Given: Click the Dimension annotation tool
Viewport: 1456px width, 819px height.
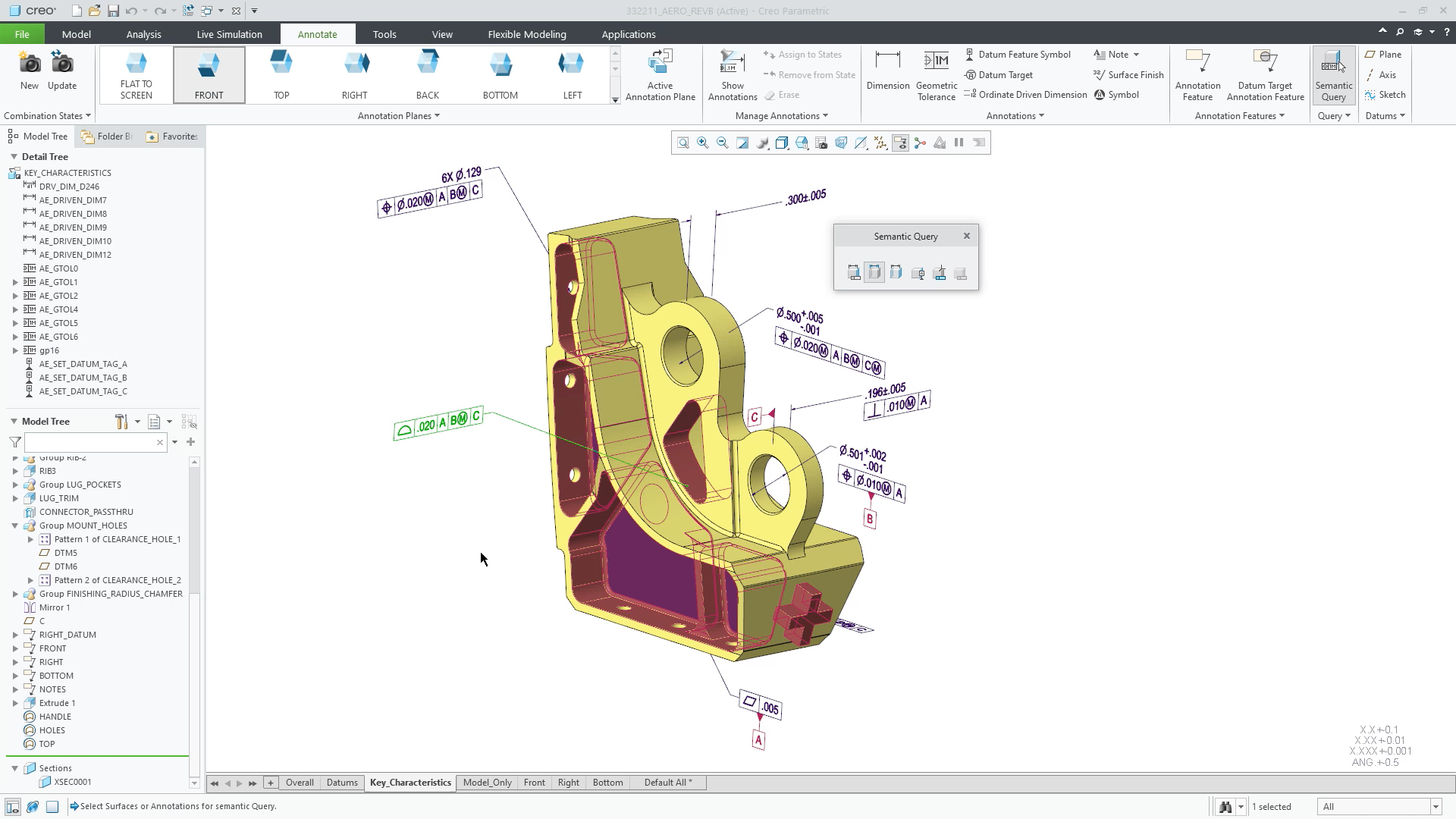Looking at the screenshot, I should [x=888, y=71].
